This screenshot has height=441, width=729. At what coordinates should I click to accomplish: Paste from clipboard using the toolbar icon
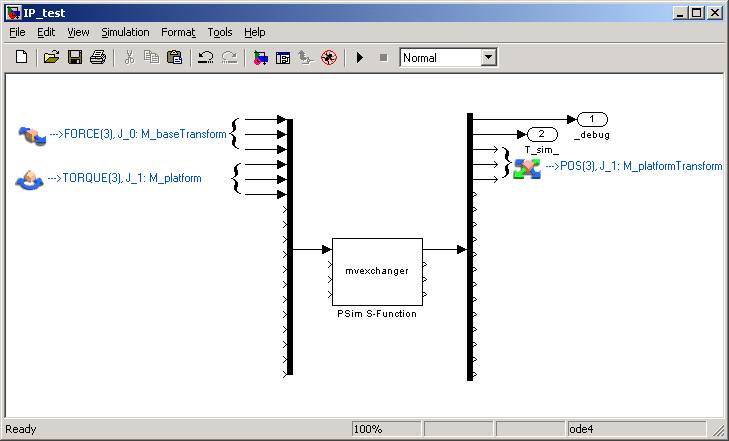point(174,58)
